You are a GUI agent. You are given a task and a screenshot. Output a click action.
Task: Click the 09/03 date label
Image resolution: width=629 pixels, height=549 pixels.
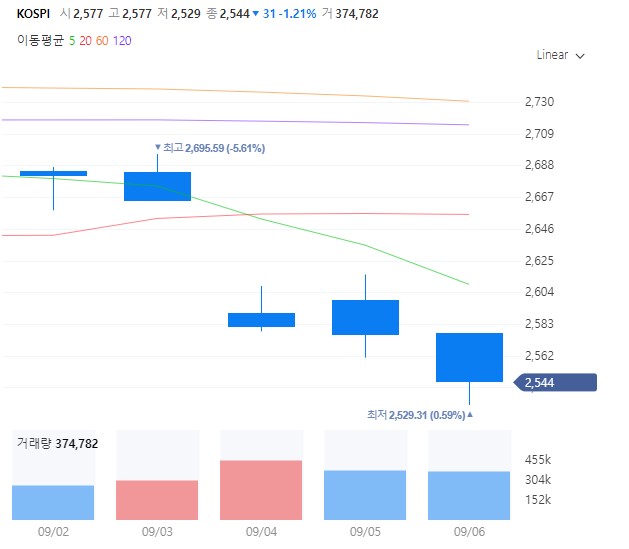coord(157,532)
